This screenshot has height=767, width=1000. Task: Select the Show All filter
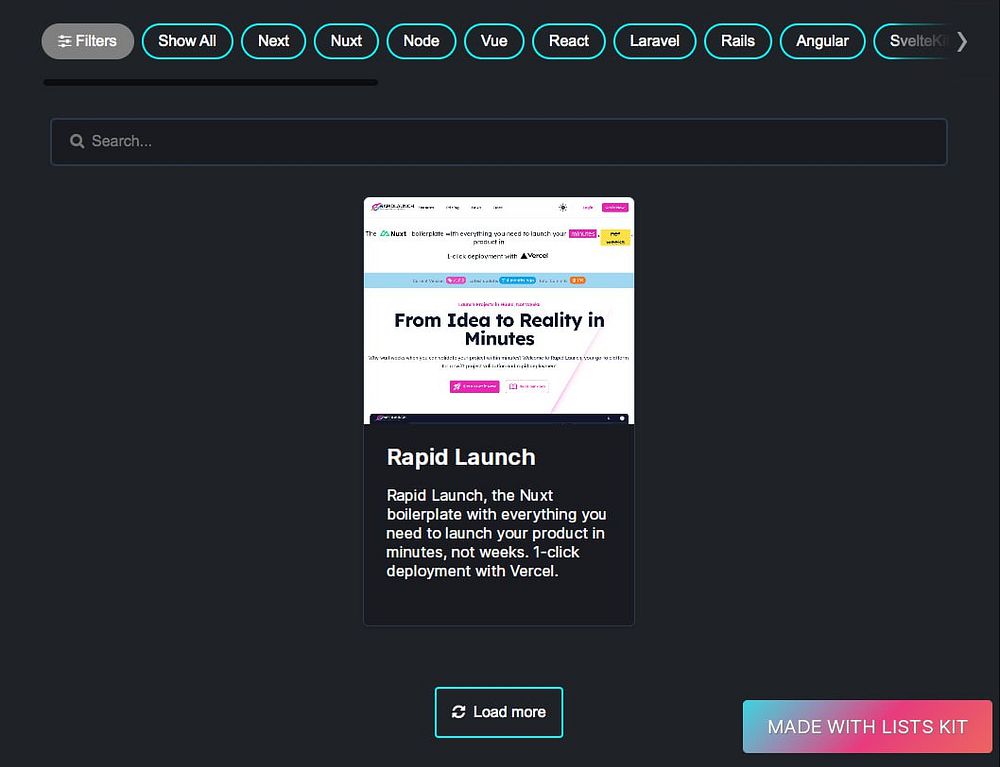[187, 41]
